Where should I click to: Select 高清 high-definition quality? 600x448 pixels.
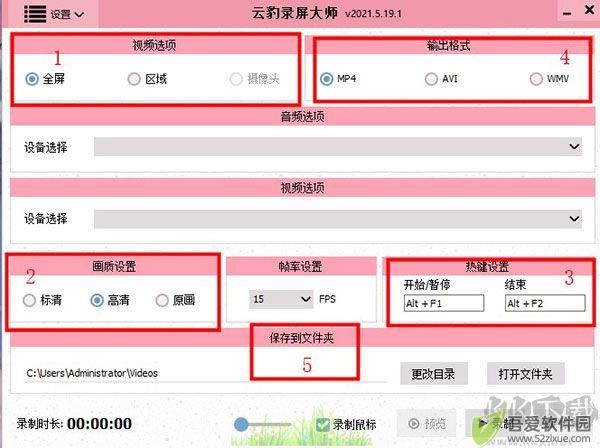97,300
